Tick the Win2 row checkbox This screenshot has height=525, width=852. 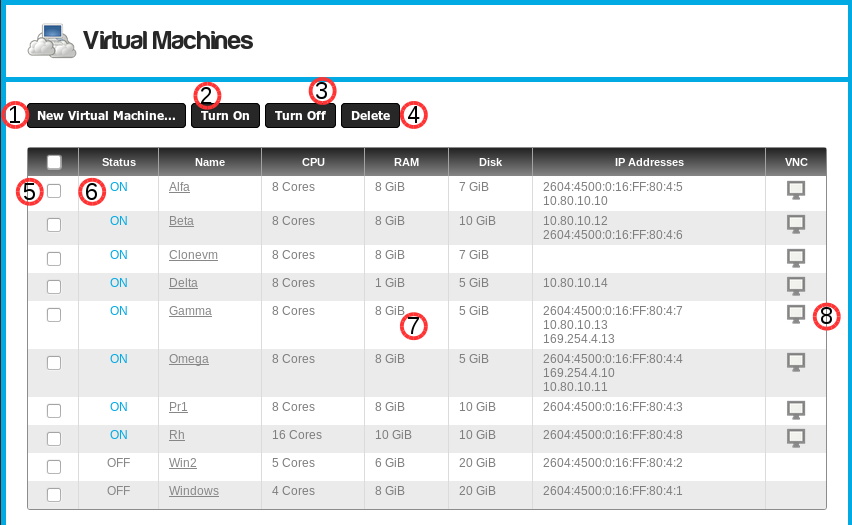[54, 467]
